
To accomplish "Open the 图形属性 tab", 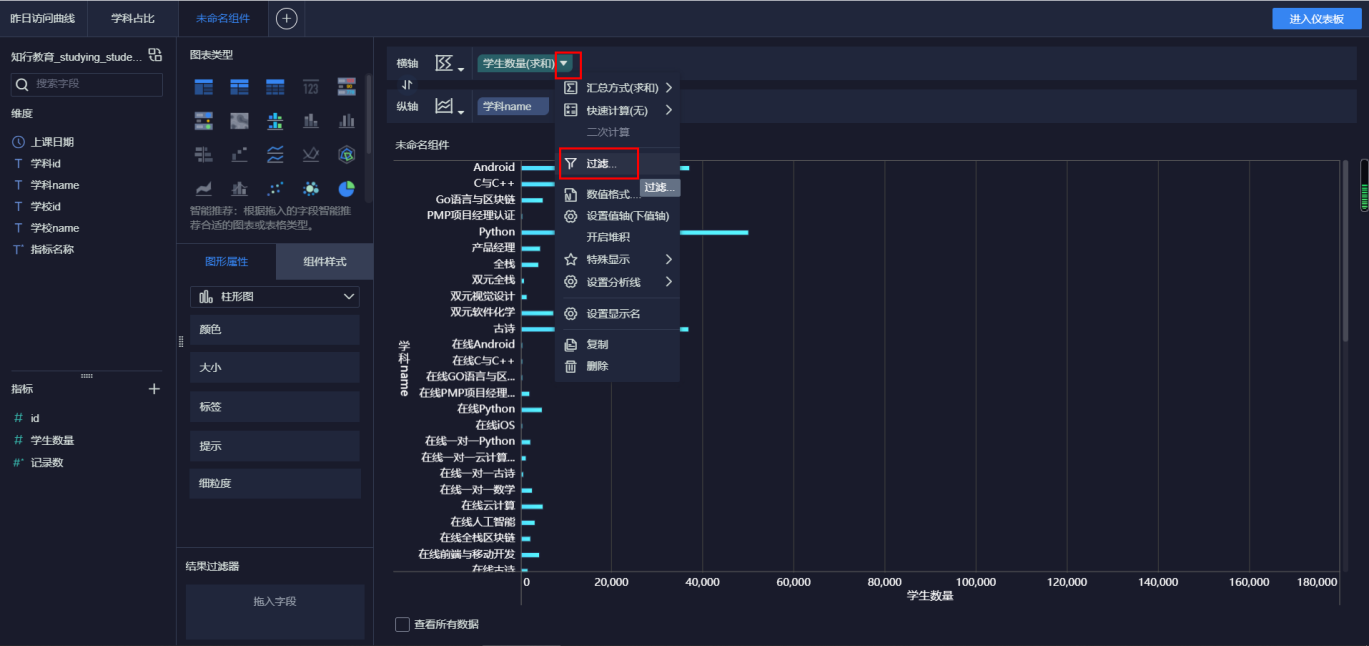I will pos(226,261).
